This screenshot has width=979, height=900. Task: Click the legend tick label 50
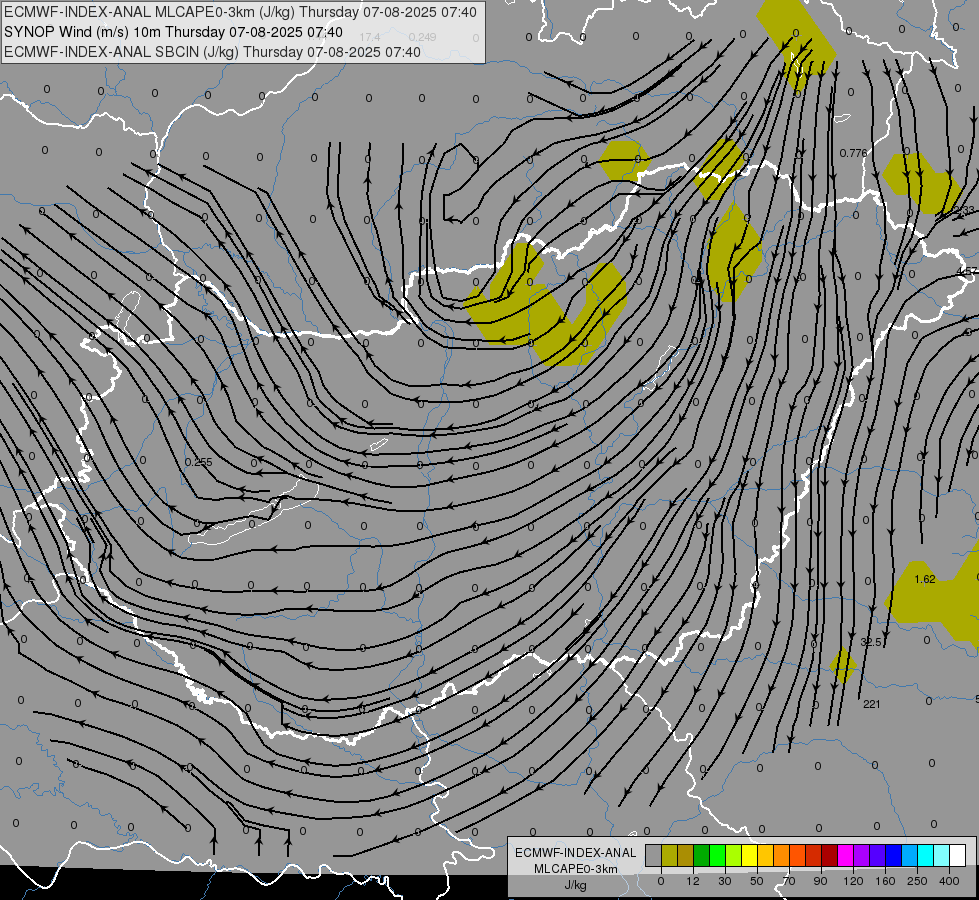click(x=757, y=881)
